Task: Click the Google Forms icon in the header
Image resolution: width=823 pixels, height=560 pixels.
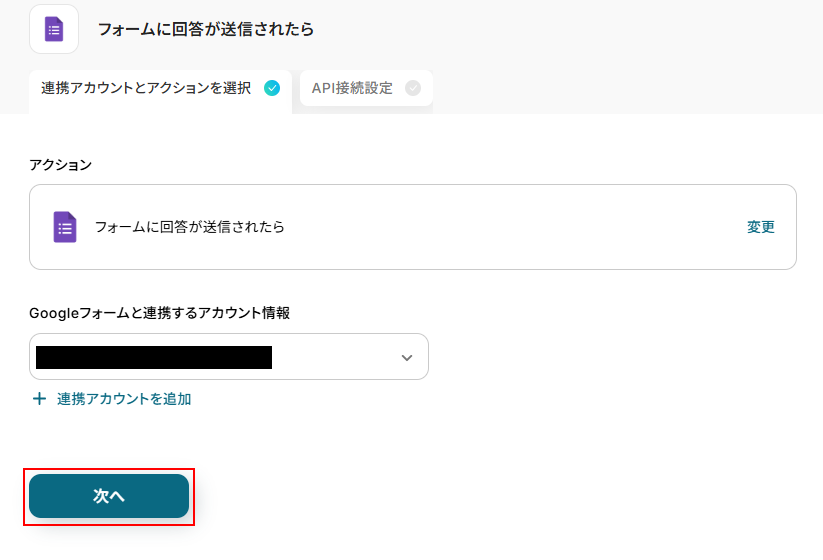Action: click(54, 29)
